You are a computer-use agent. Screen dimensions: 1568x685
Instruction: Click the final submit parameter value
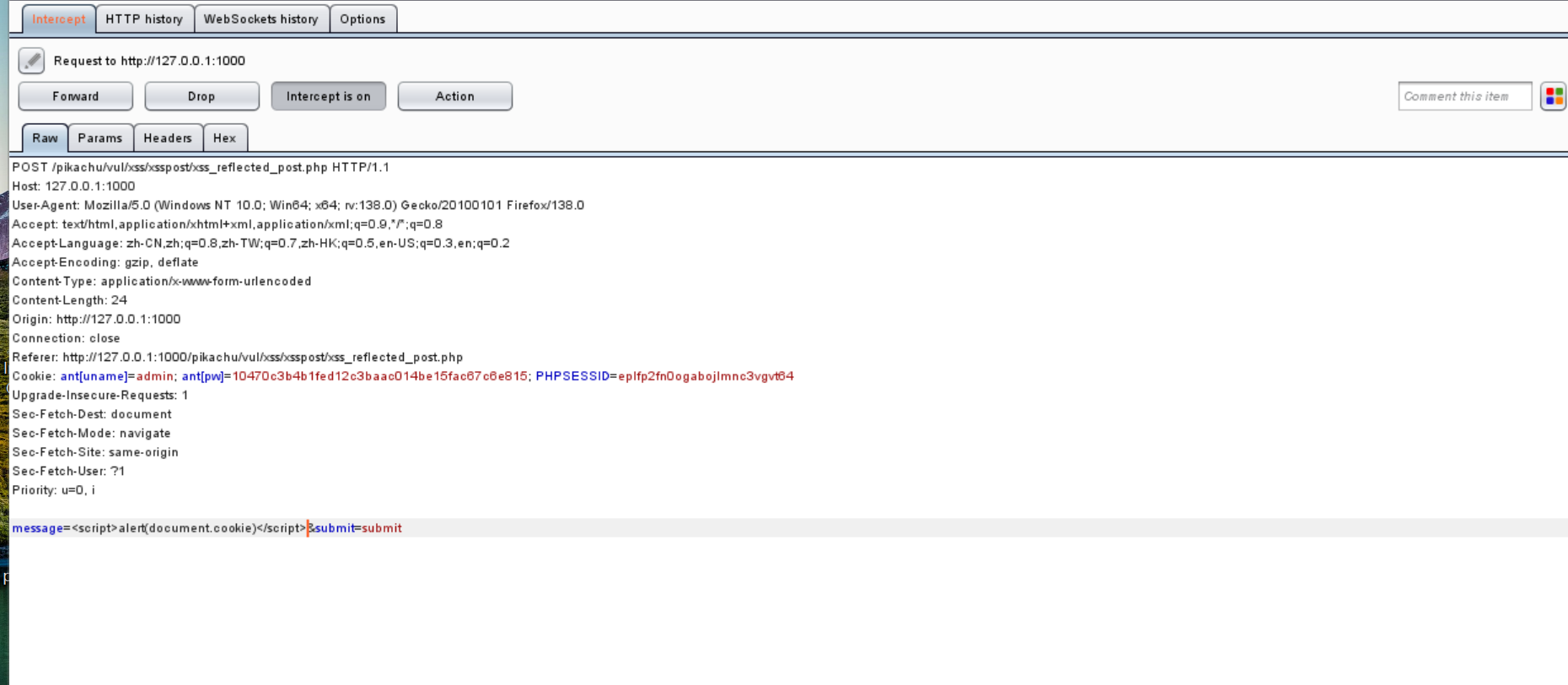(x=382, y=528)
